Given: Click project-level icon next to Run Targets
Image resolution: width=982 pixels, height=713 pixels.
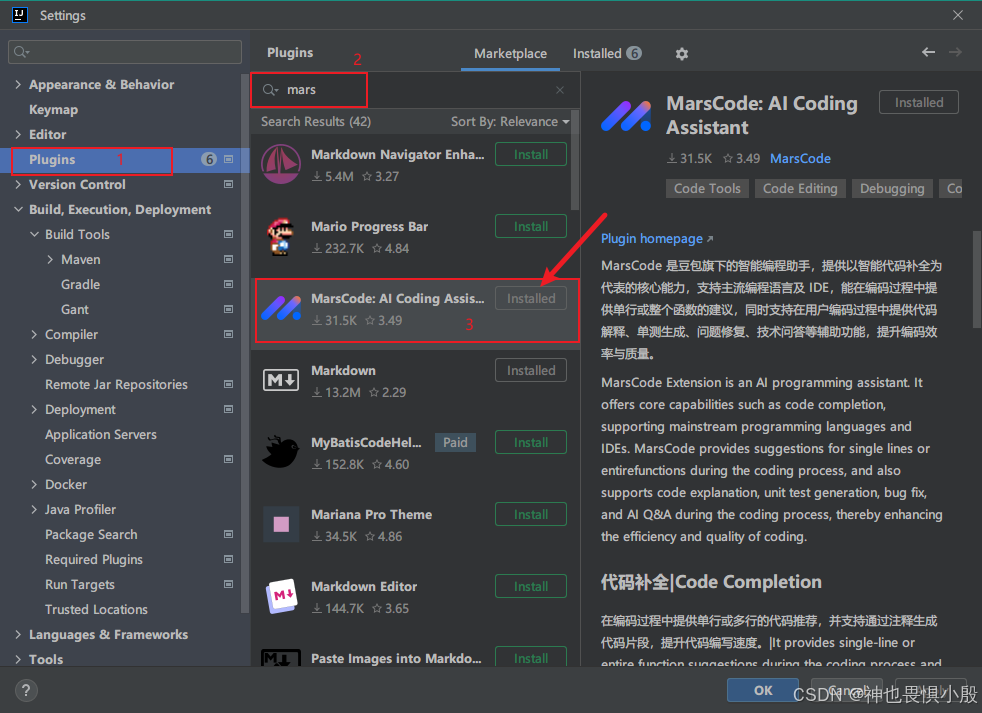Looking at the screenshot, I should tap(229, 585).
